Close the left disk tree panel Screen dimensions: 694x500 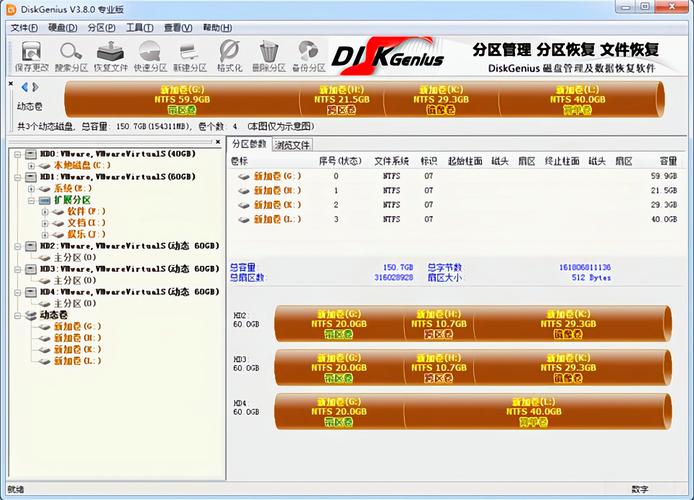218,142
